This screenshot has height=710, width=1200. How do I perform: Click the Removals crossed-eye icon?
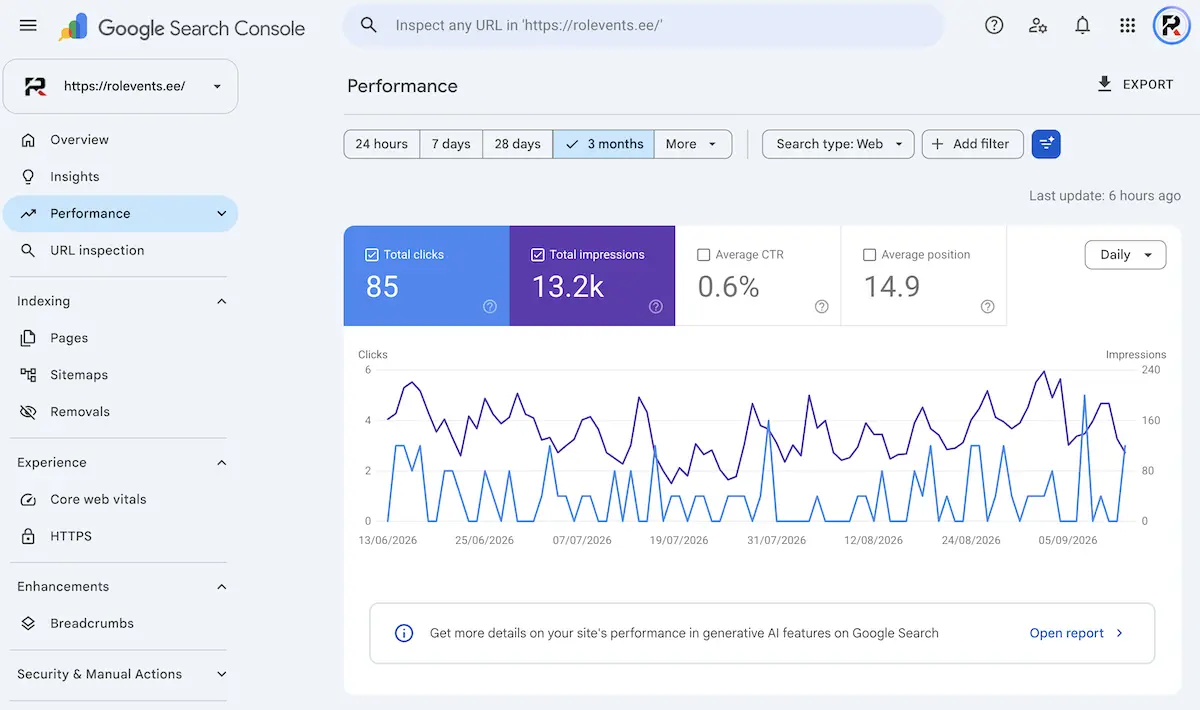click(x=29, y=412)
